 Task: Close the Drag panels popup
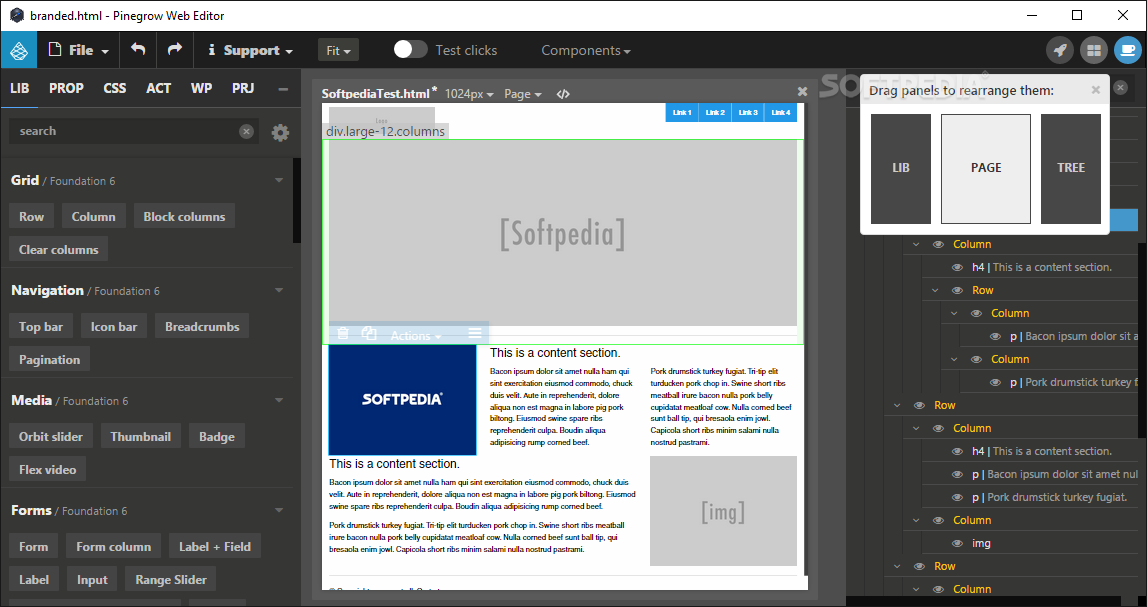pos(1096,90)
